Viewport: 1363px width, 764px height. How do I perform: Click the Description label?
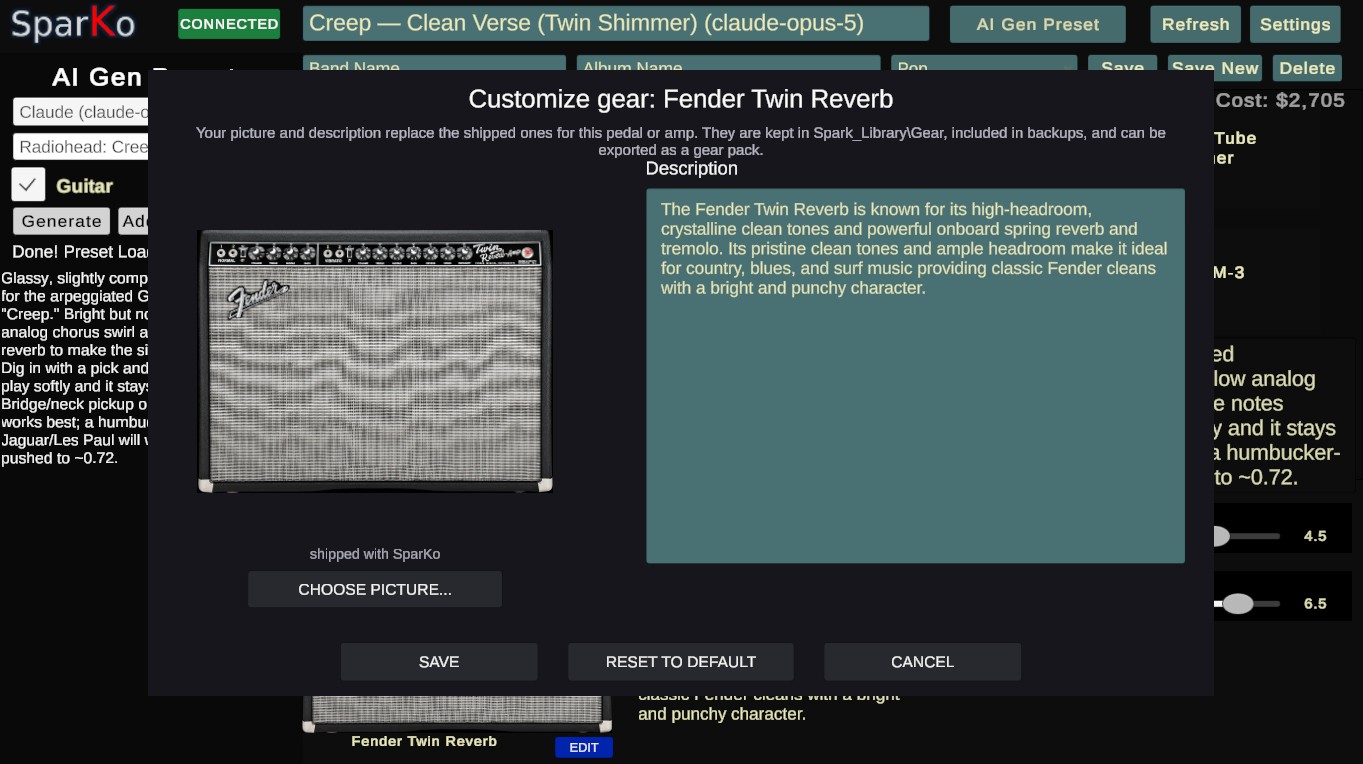tap(691, 169)
